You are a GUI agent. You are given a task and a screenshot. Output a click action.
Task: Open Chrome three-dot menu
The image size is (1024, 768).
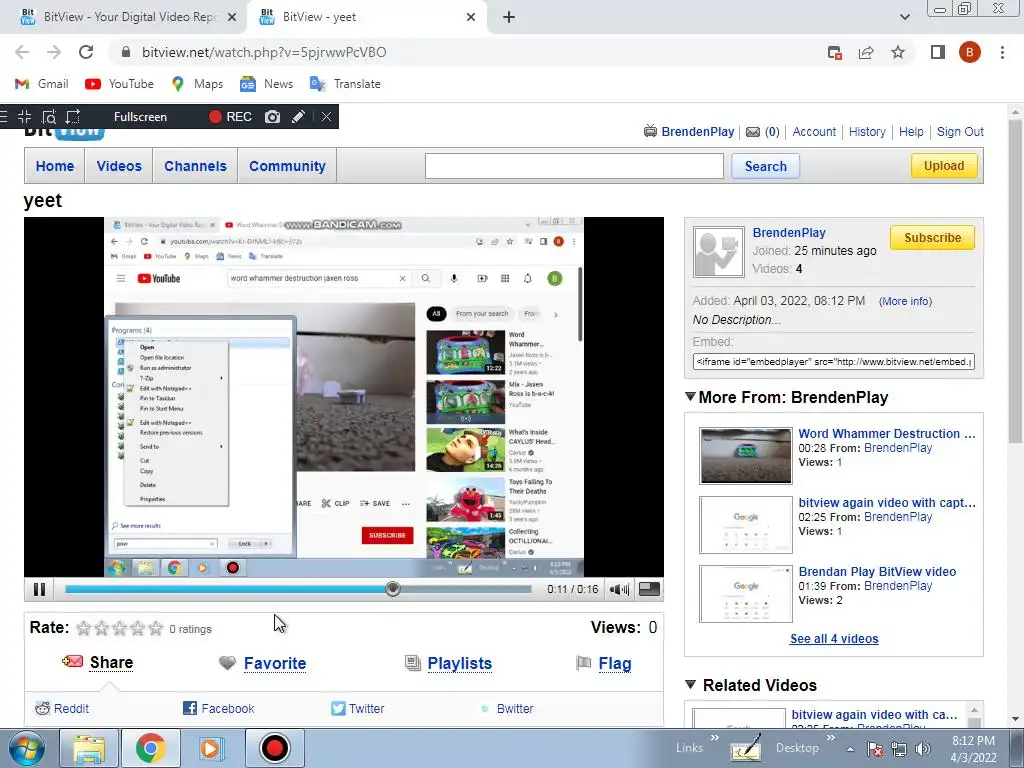tap(1002, 52)
